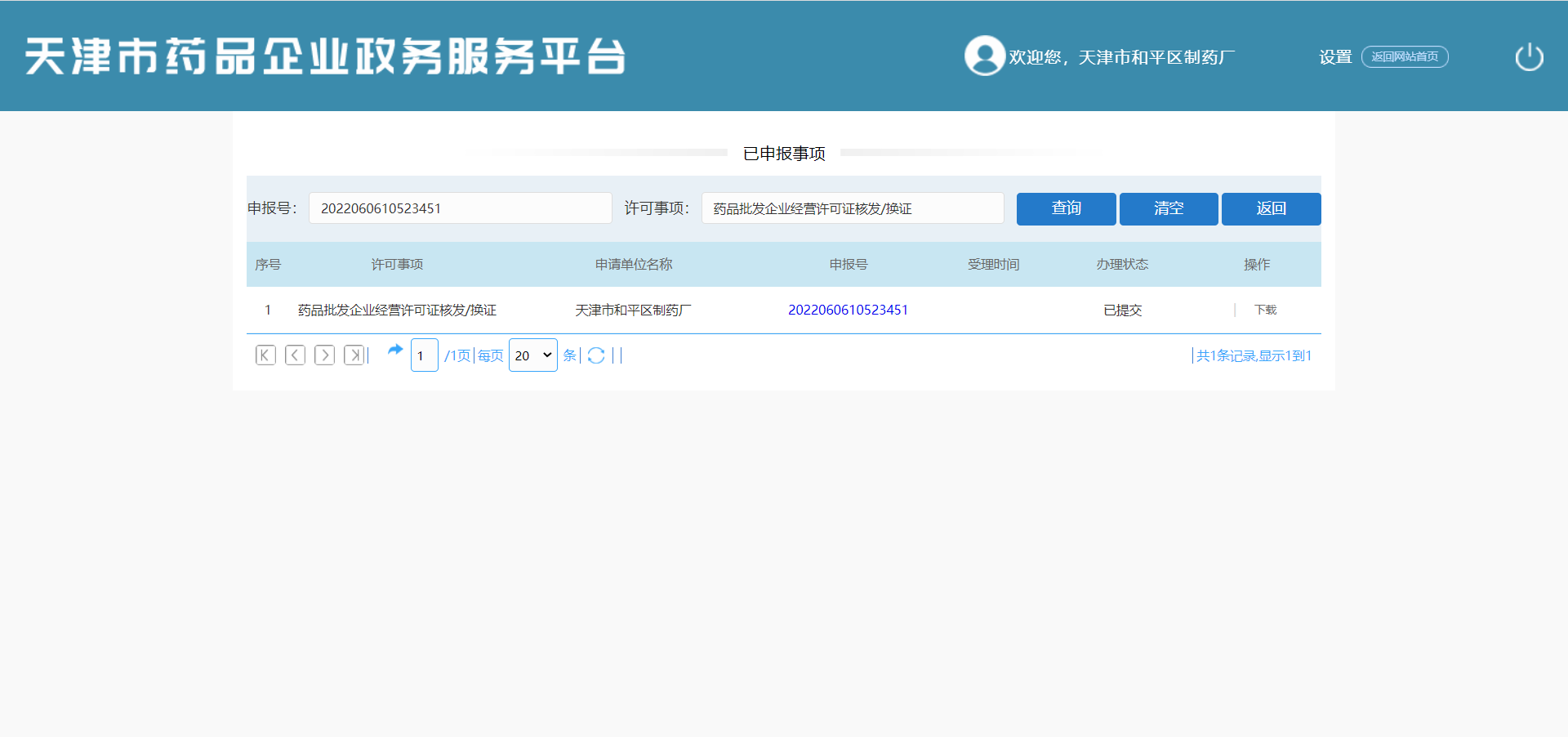Go to previous page of results
Screen dimensions: 1568x737
295,355
